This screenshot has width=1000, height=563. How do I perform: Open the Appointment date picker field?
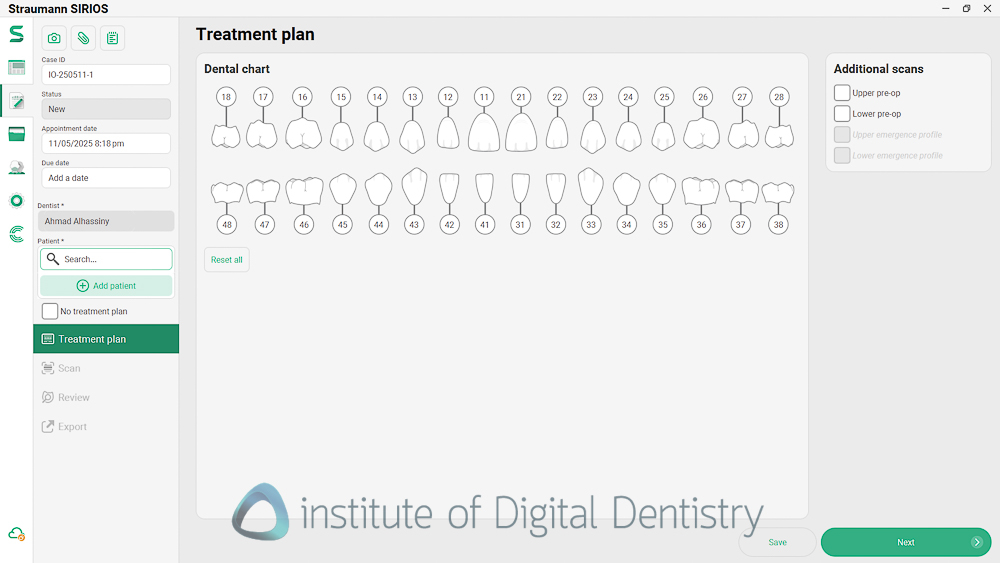coord(106,143)
